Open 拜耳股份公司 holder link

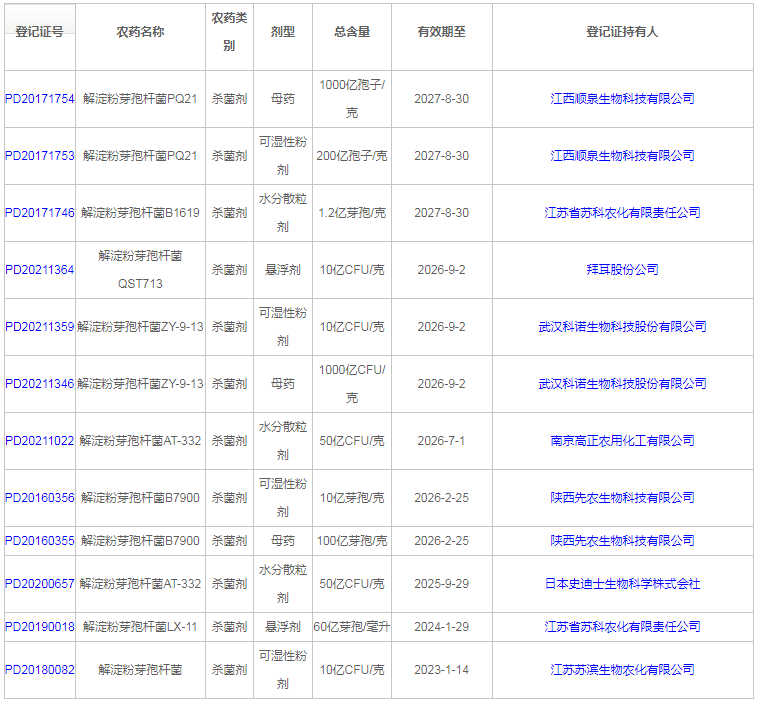pos(622,270)
